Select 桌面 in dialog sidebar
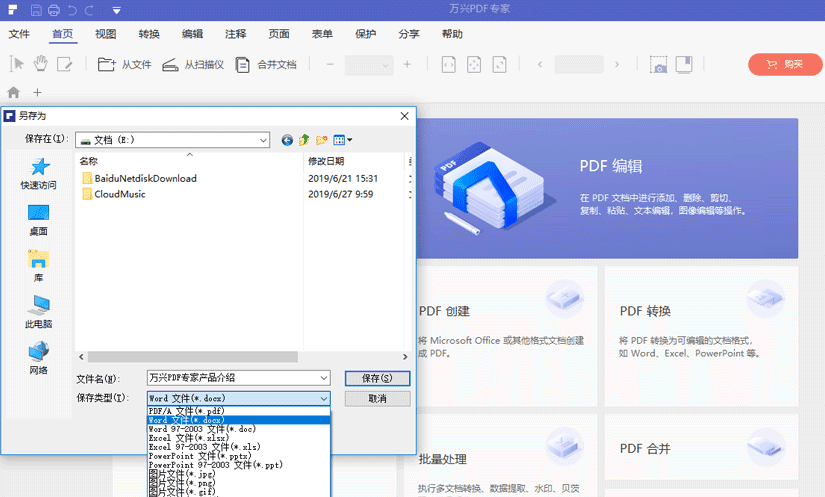The height and width of the screenshot is (497, 825). 38,220
